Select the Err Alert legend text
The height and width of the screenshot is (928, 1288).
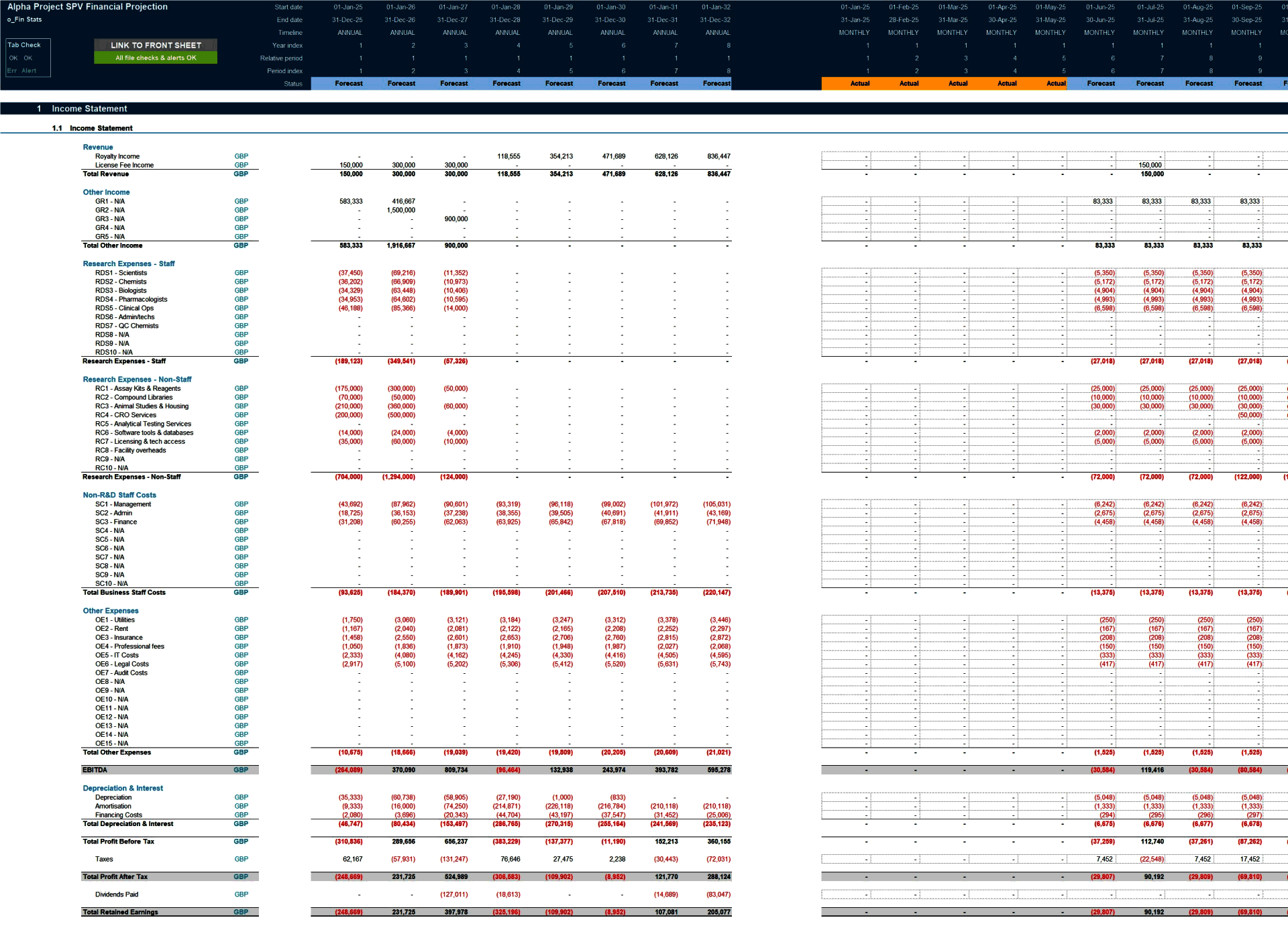pyautogui.click(x=22, y=70)
